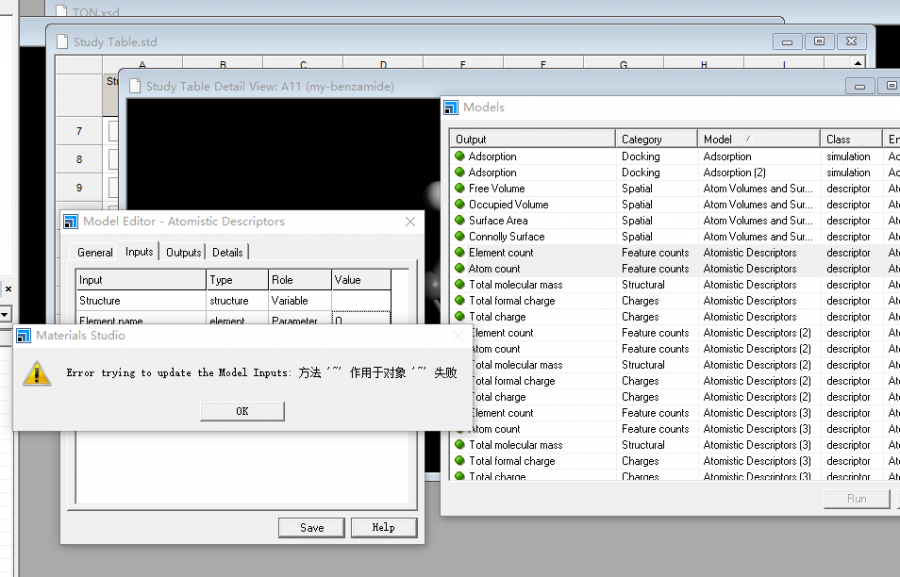Click the Value column header in Model Editor

[x=361, y=280]
